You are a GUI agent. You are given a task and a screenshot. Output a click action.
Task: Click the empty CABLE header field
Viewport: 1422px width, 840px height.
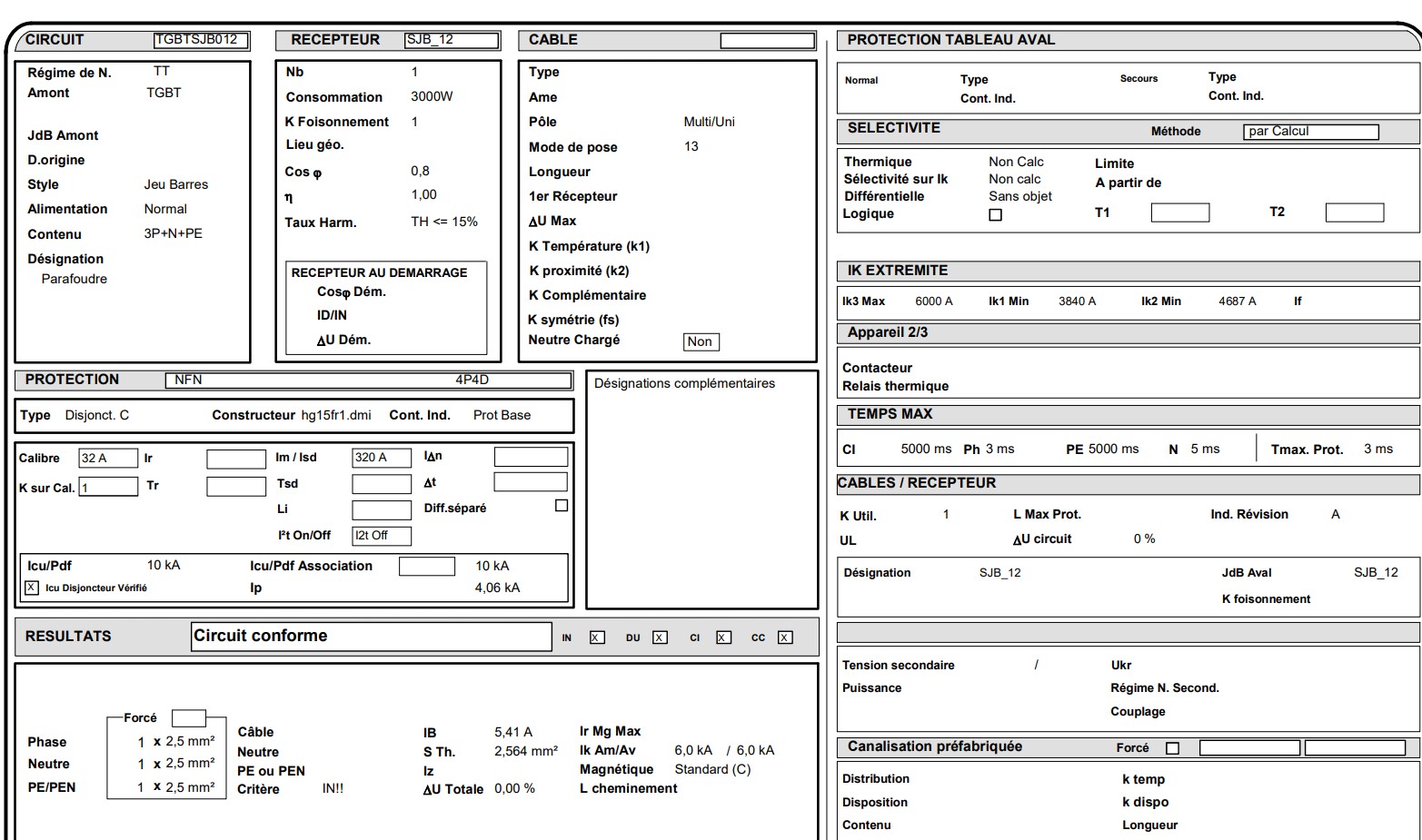[767, 41]
